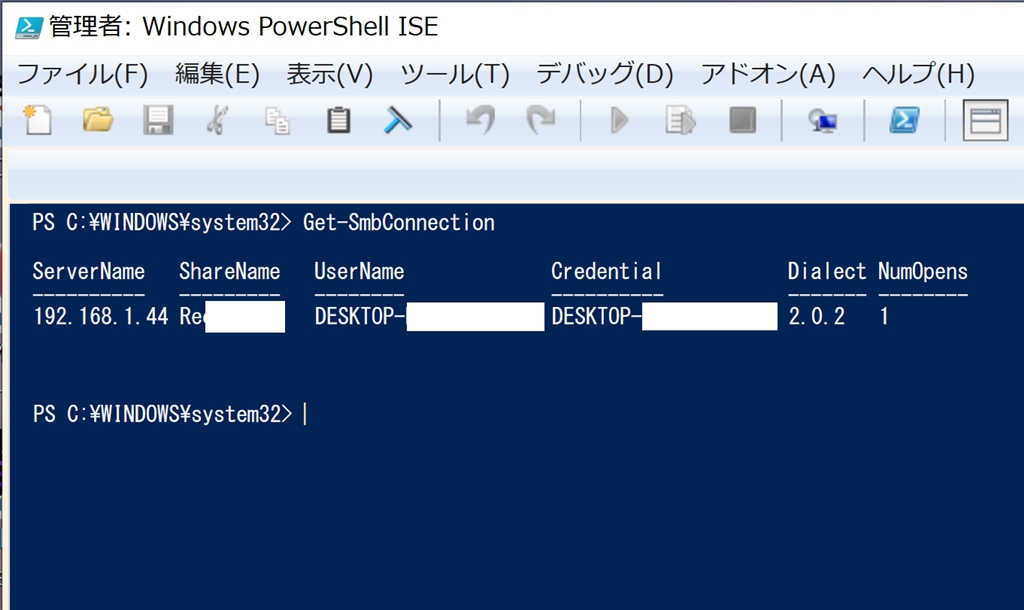The width and height of the screenshot is (1024, 610).
Task: Launch PowerShell.exe from the blue console icon
Action: tap(905, 121)
